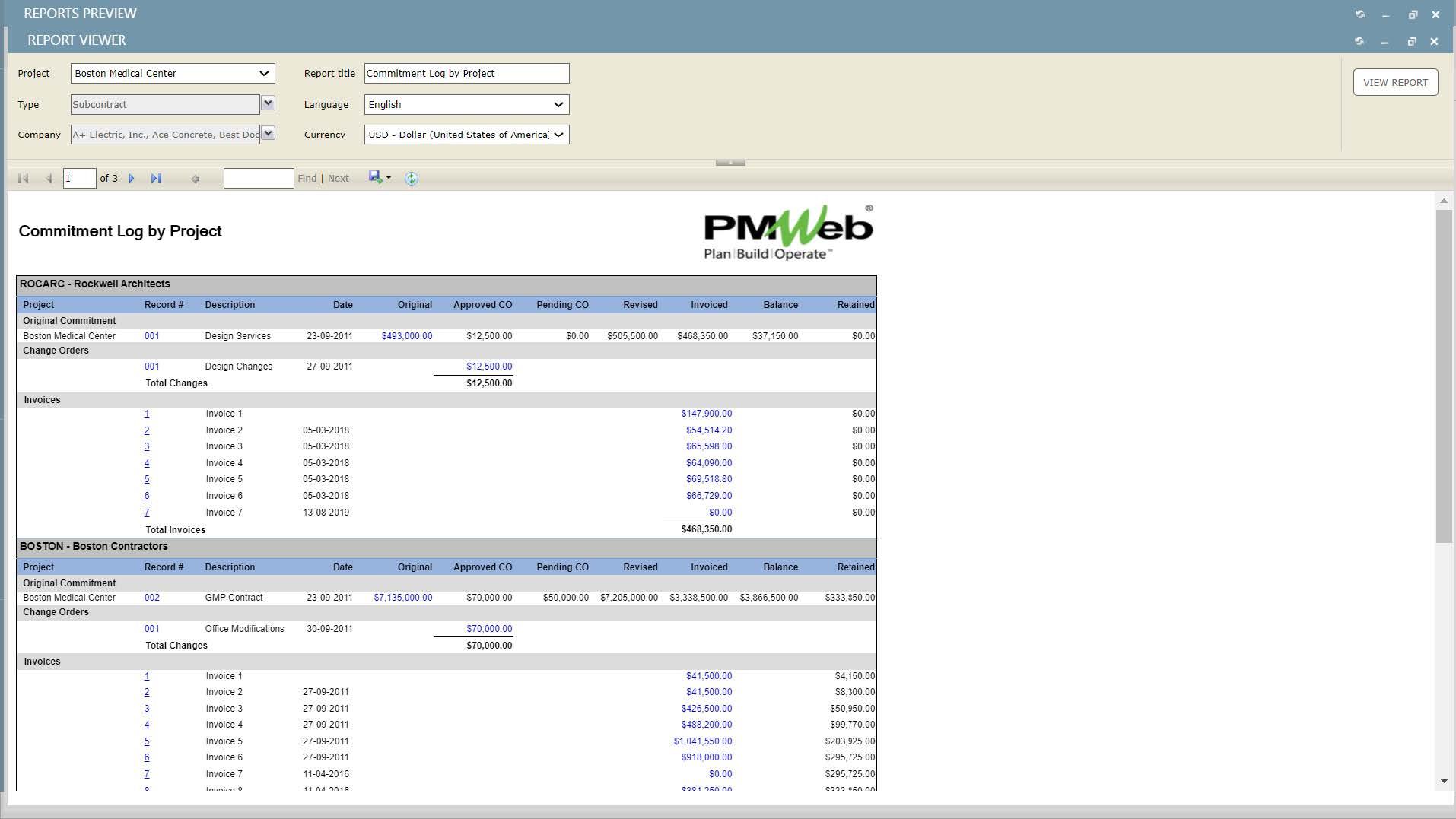Image resolution: width=1456 pixels, height=819 pixels.
Task: Click the First Page navigation icon
Action: [x=23, y=178]
